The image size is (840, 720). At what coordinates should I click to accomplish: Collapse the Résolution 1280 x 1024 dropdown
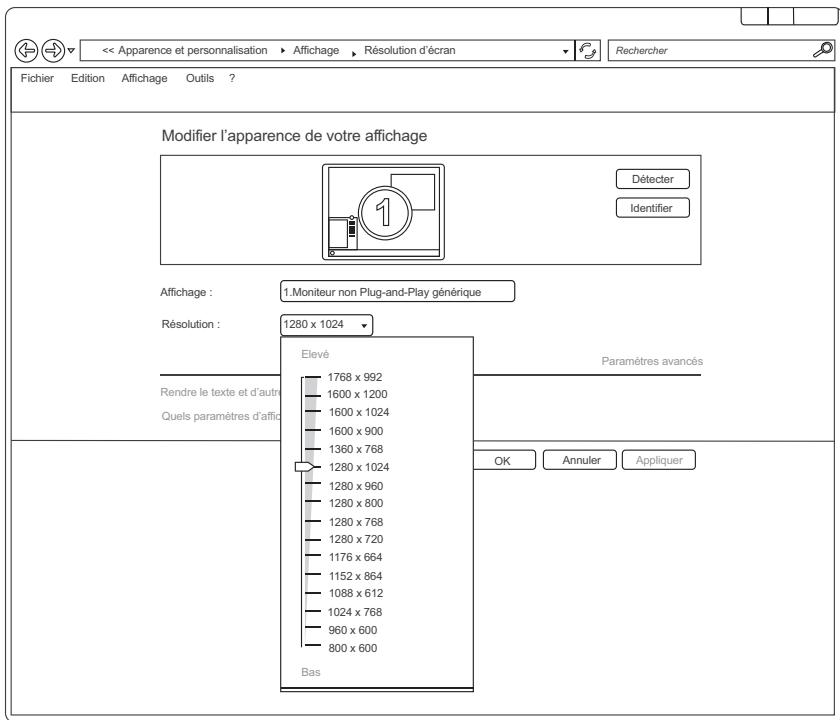point(326,325)
